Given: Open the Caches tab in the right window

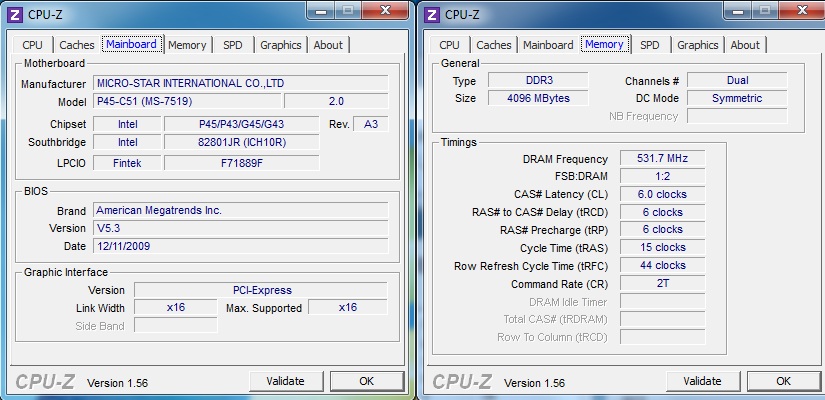Looking at the screenshot, I should click(x=494, y=45).
